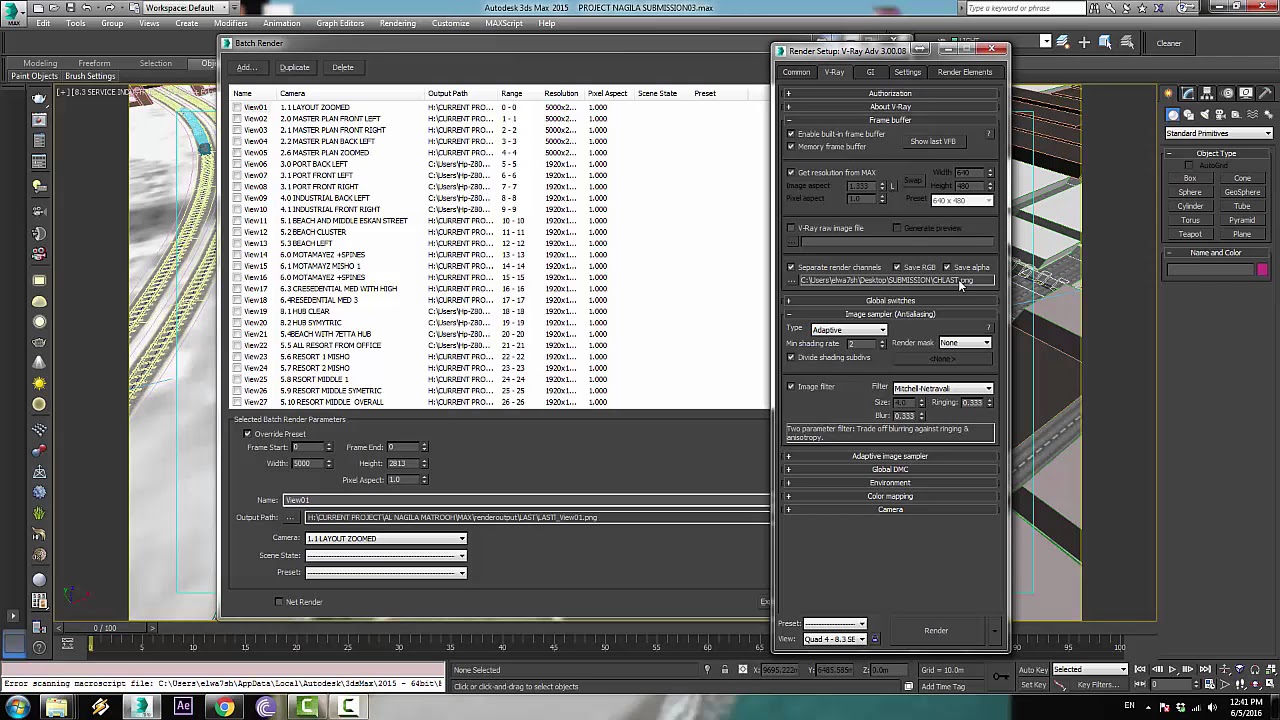Open the magenta object color swatch
1280x720 pixels.
1263,270
